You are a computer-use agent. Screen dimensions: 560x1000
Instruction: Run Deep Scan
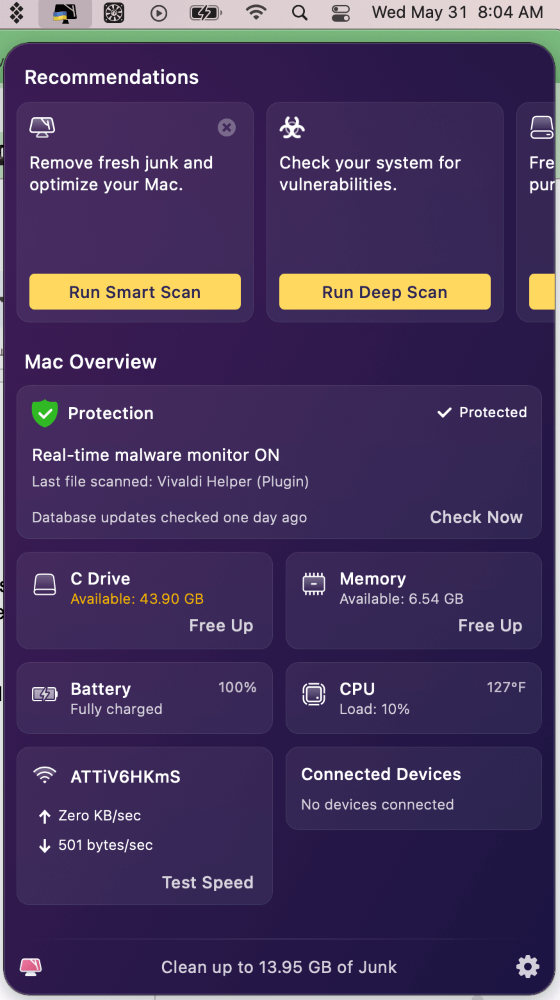pos(385,292)
